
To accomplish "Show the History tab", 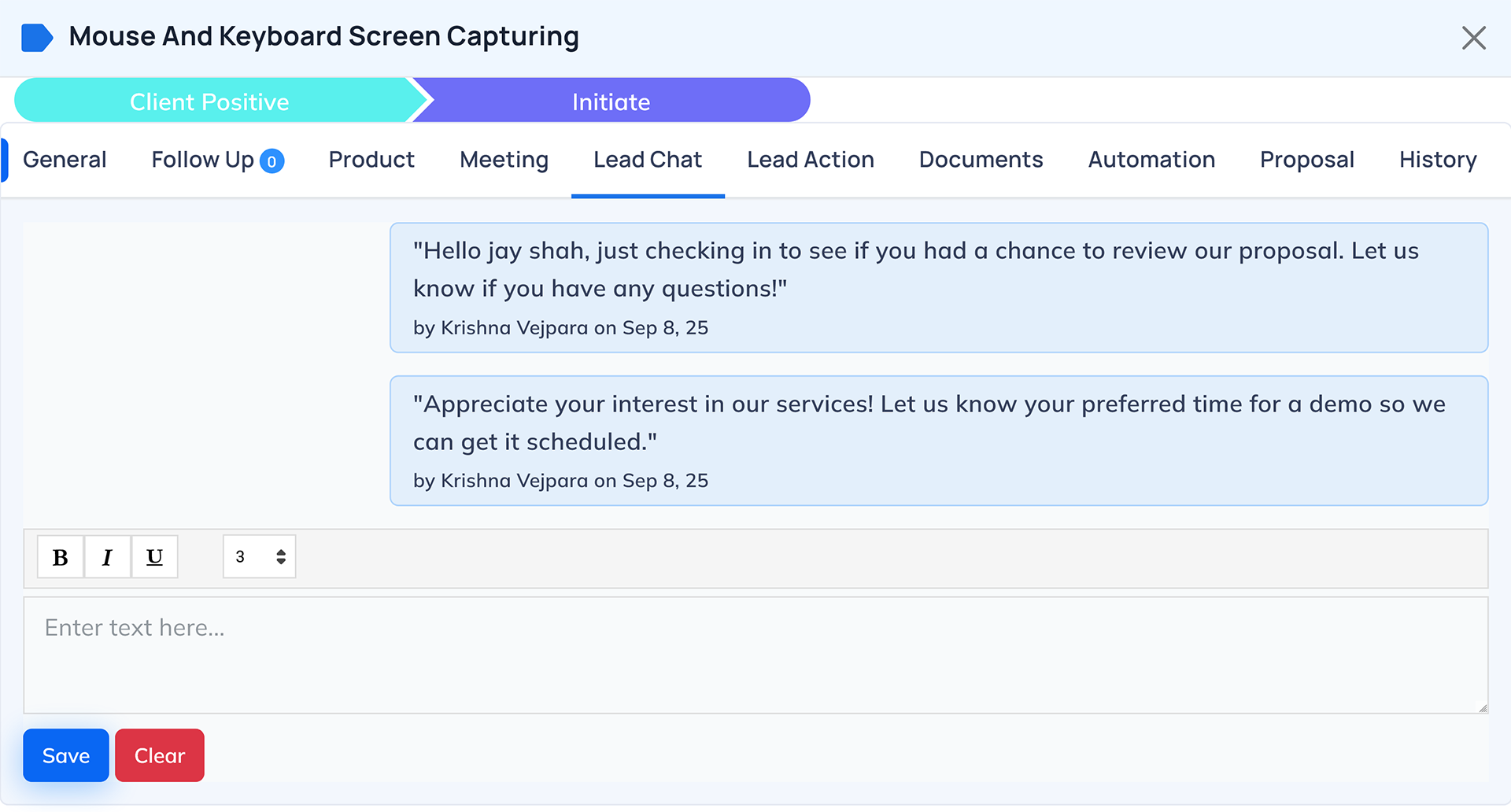I will coord(1437,160).
